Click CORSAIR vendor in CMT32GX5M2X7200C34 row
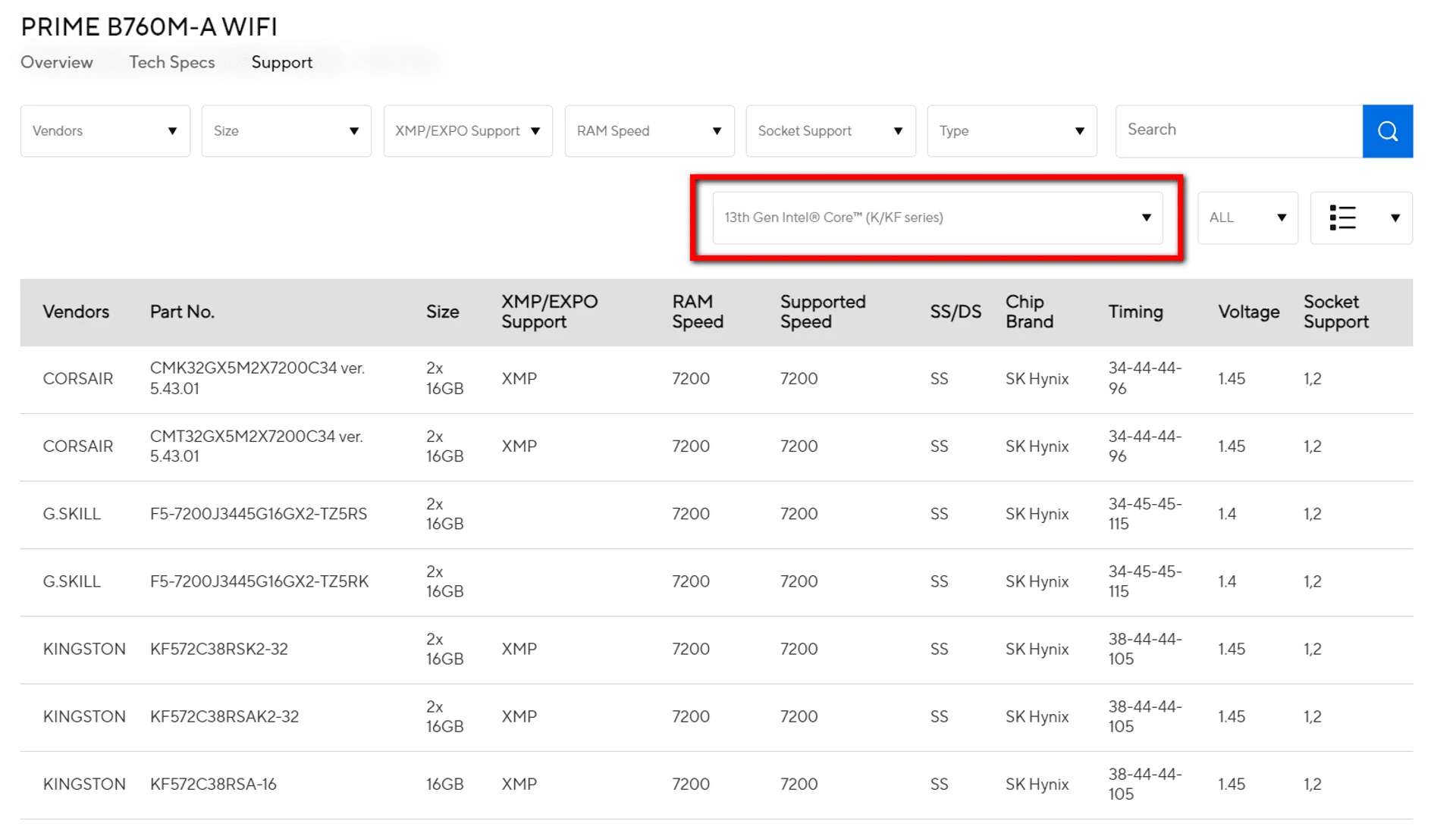This screenshot has width=1456, height=833. 77,446
